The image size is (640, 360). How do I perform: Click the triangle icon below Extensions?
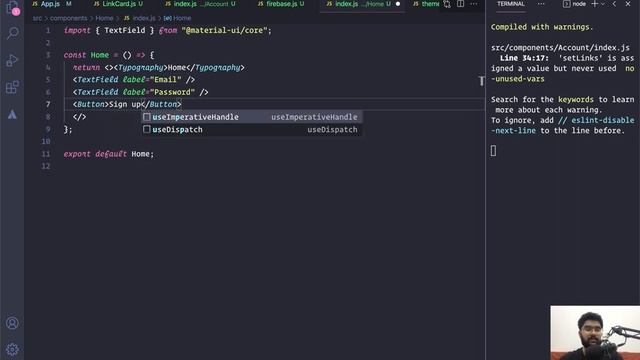click(x=12, y=115)
